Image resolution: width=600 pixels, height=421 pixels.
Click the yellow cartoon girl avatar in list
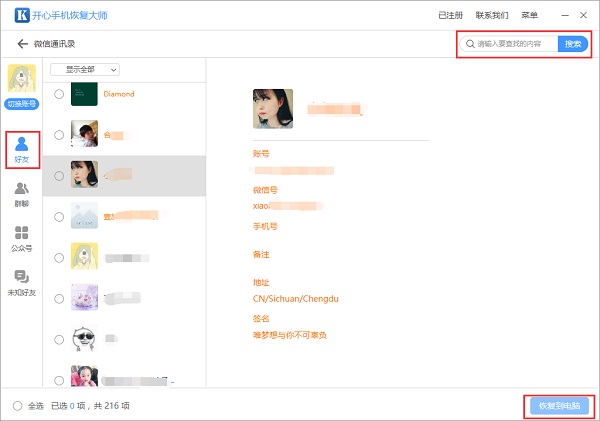tap(84, 256)
